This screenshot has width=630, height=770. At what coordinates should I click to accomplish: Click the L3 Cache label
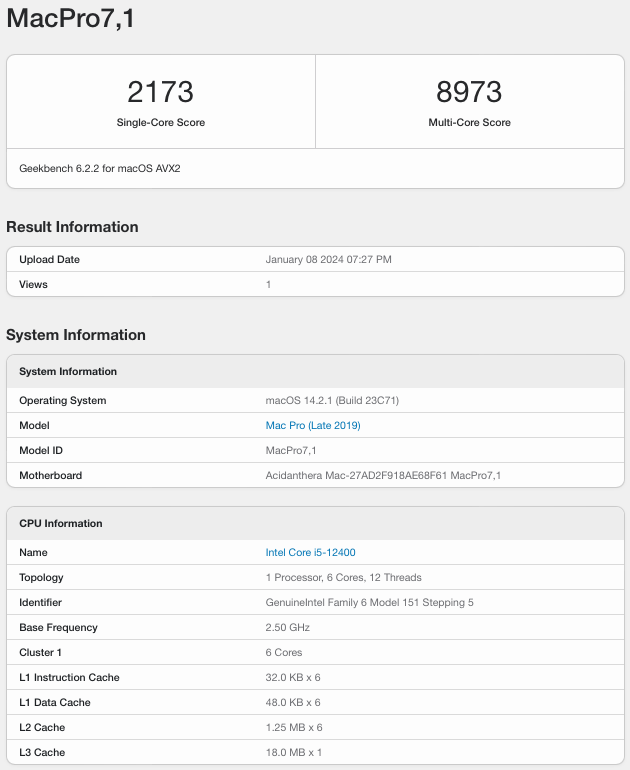pos(42,753)
